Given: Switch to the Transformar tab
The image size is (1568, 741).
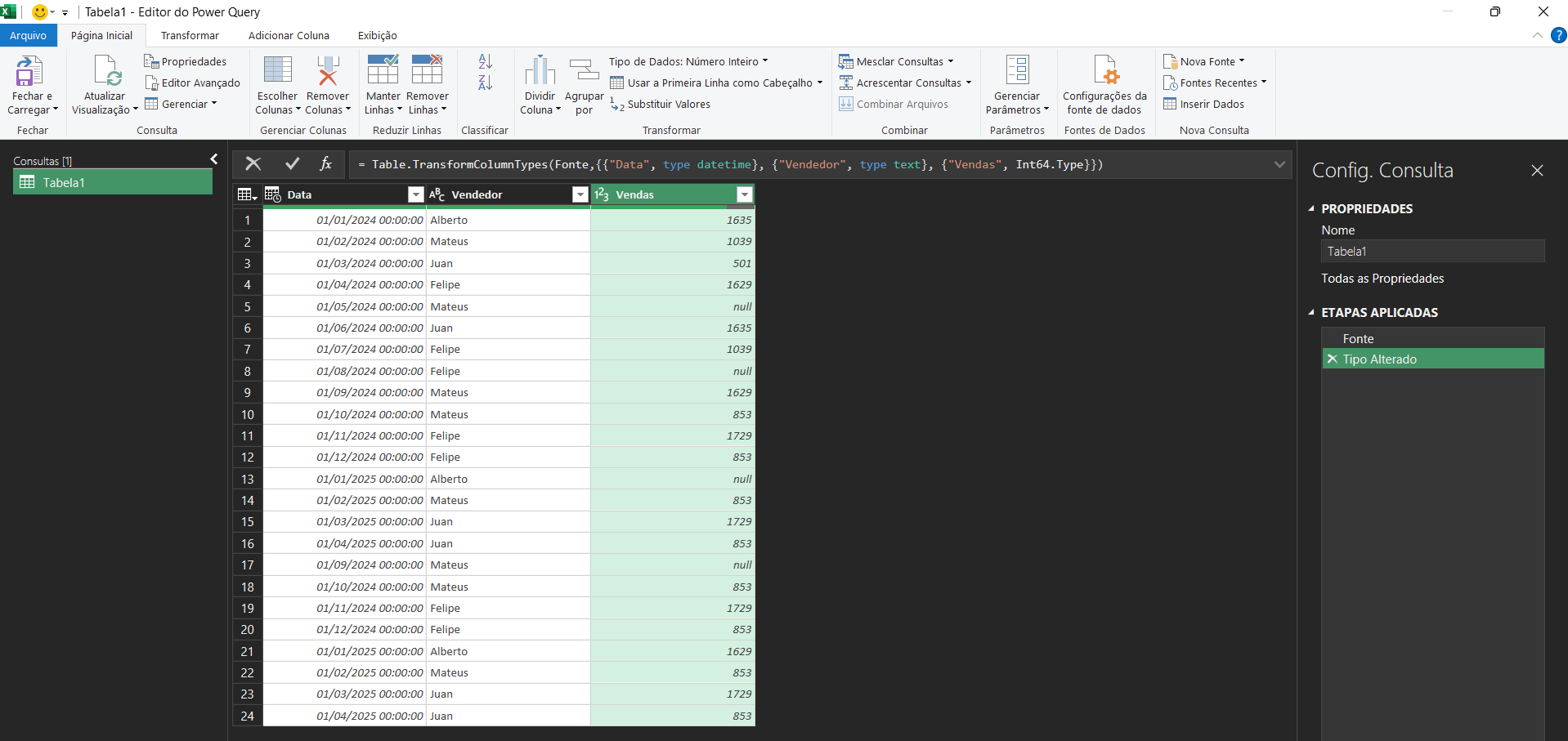Looking at the screenshot, I should [x=190, y=35].
